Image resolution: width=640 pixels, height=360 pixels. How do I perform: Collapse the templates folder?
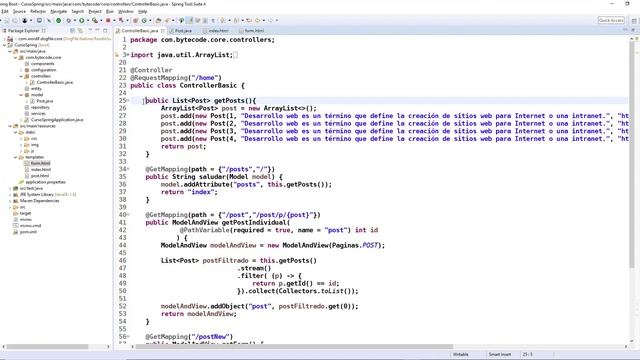point(16,157)
